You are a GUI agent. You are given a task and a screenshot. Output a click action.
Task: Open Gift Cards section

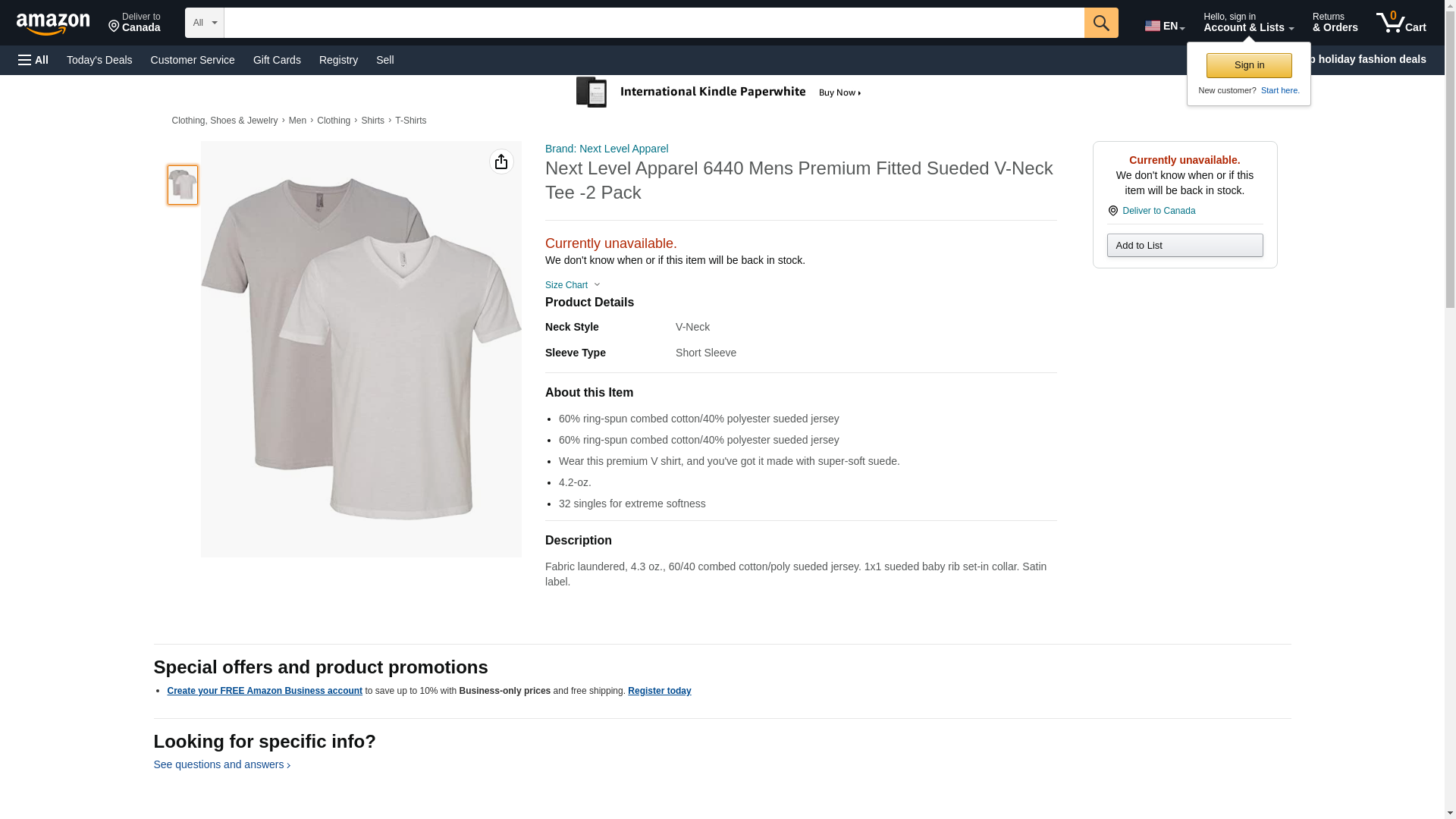[277, 60]
